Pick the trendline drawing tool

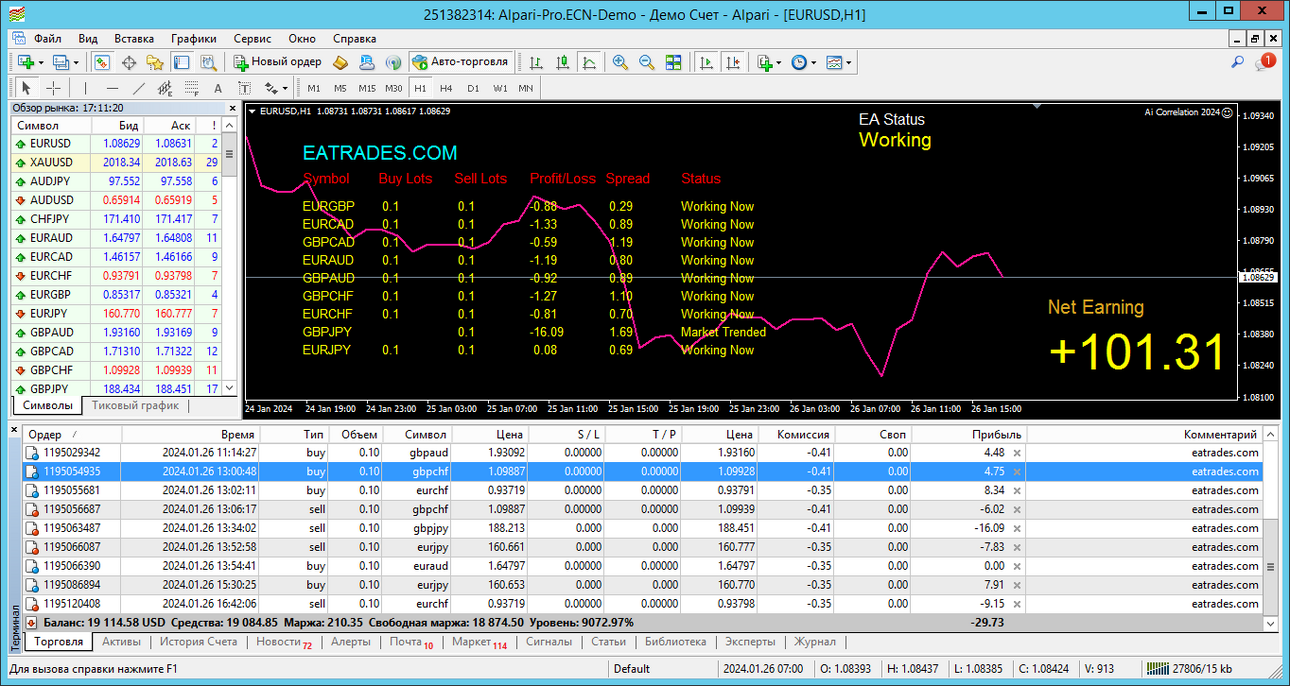point(139,88)
